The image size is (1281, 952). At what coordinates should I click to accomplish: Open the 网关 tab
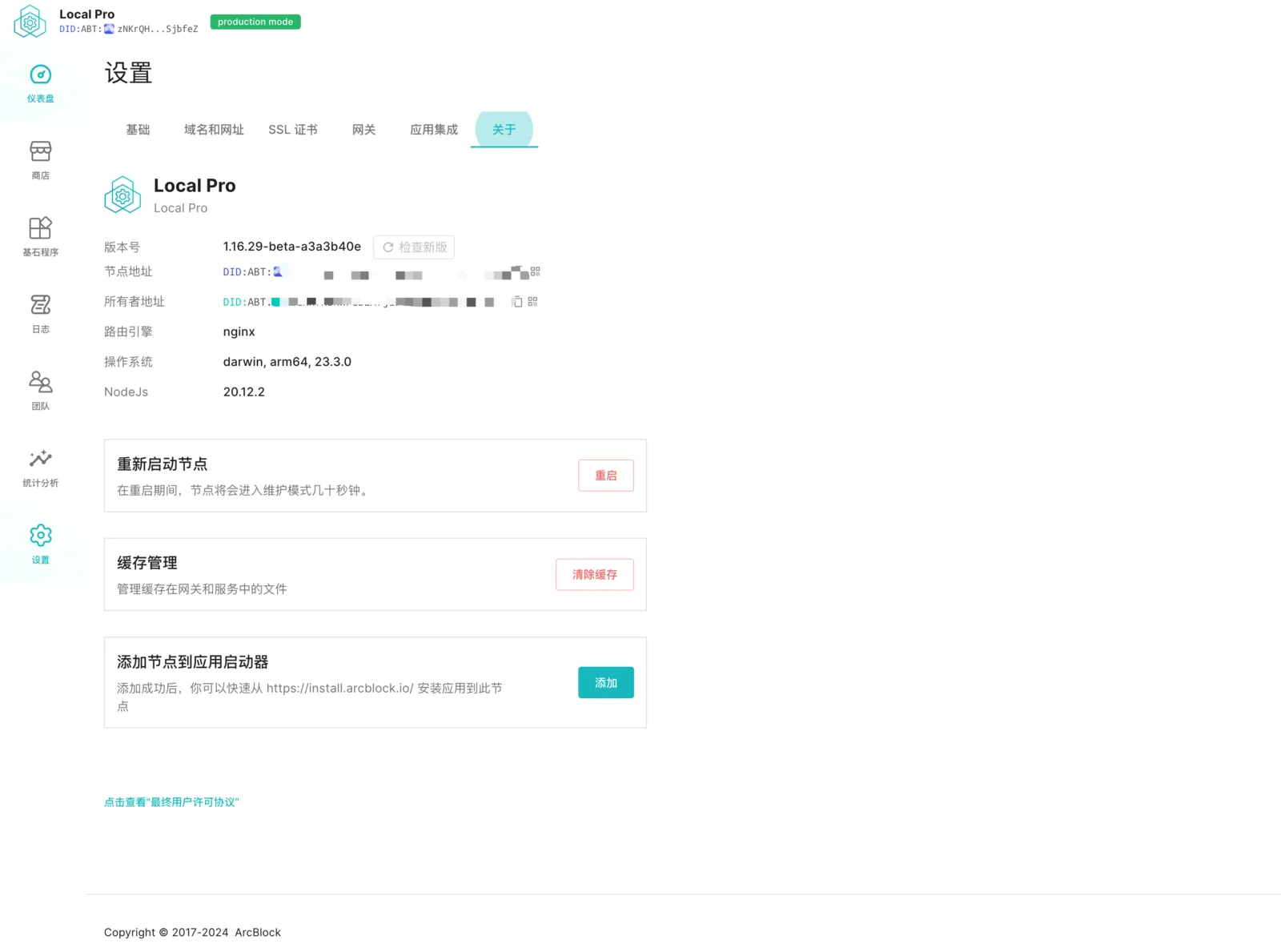point(363,130)
